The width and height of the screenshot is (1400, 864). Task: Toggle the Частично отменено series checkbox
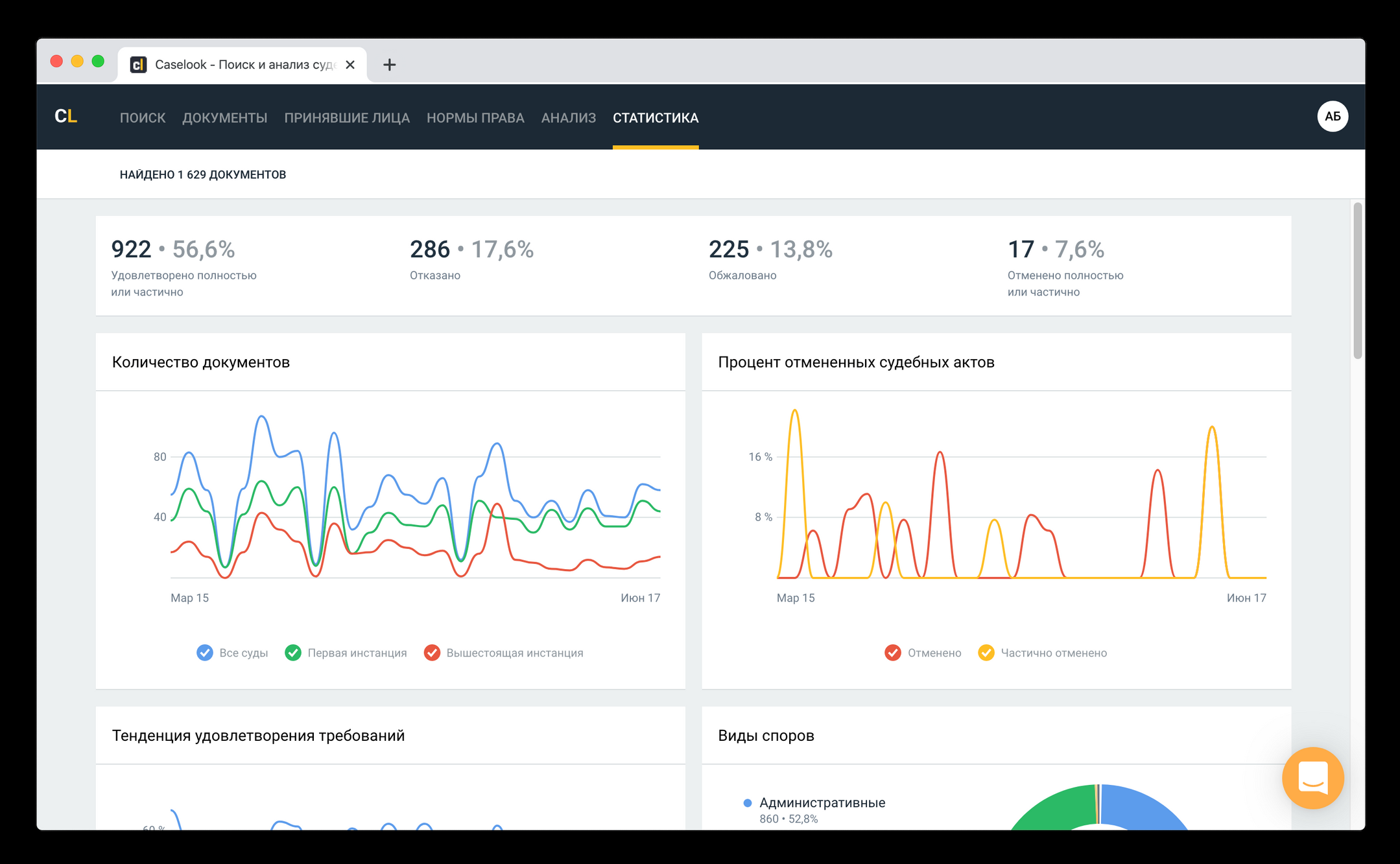coord(986,653)
